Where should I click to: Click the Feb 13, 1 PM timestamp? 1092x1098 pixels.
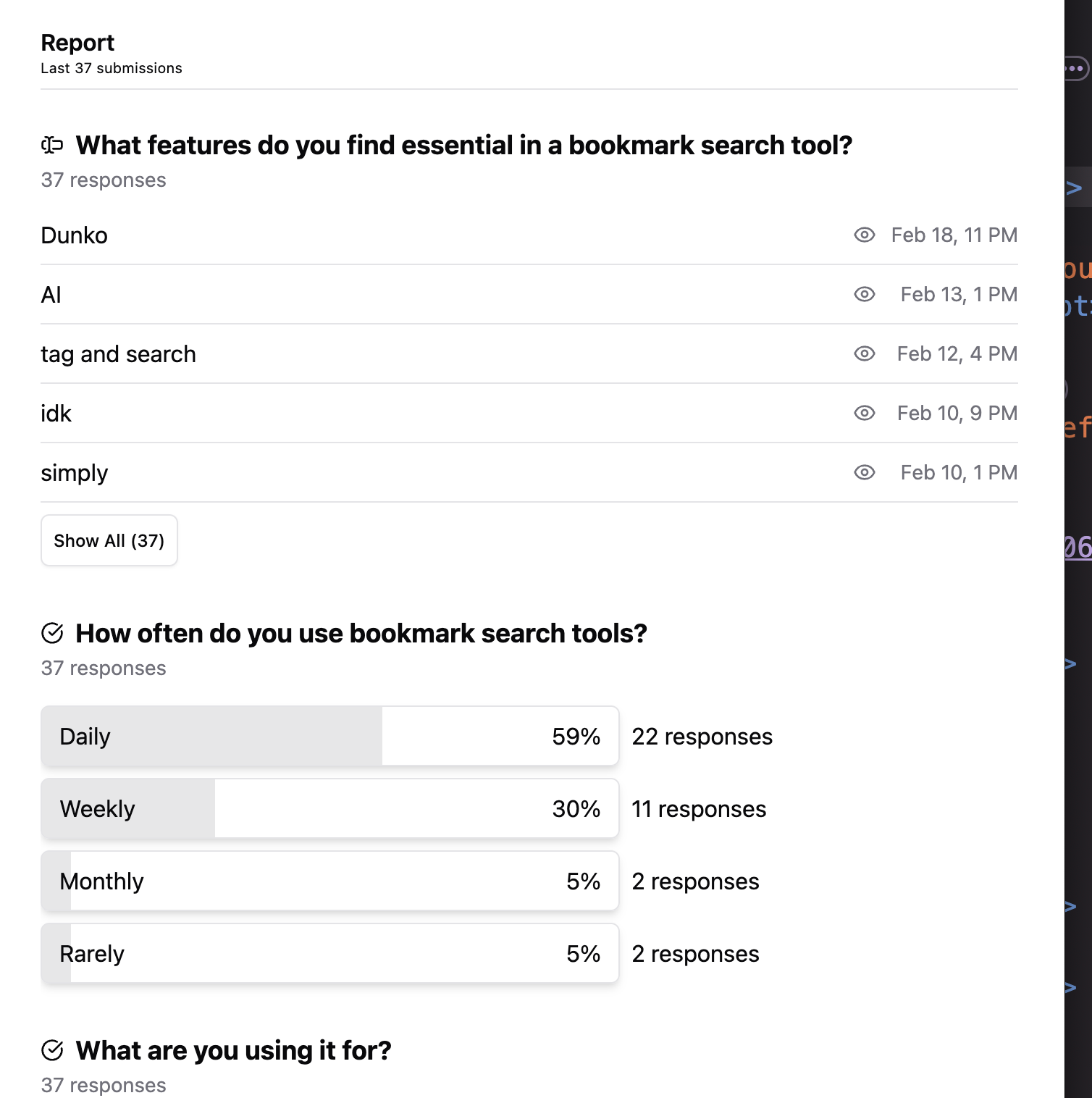click(958, 294)
